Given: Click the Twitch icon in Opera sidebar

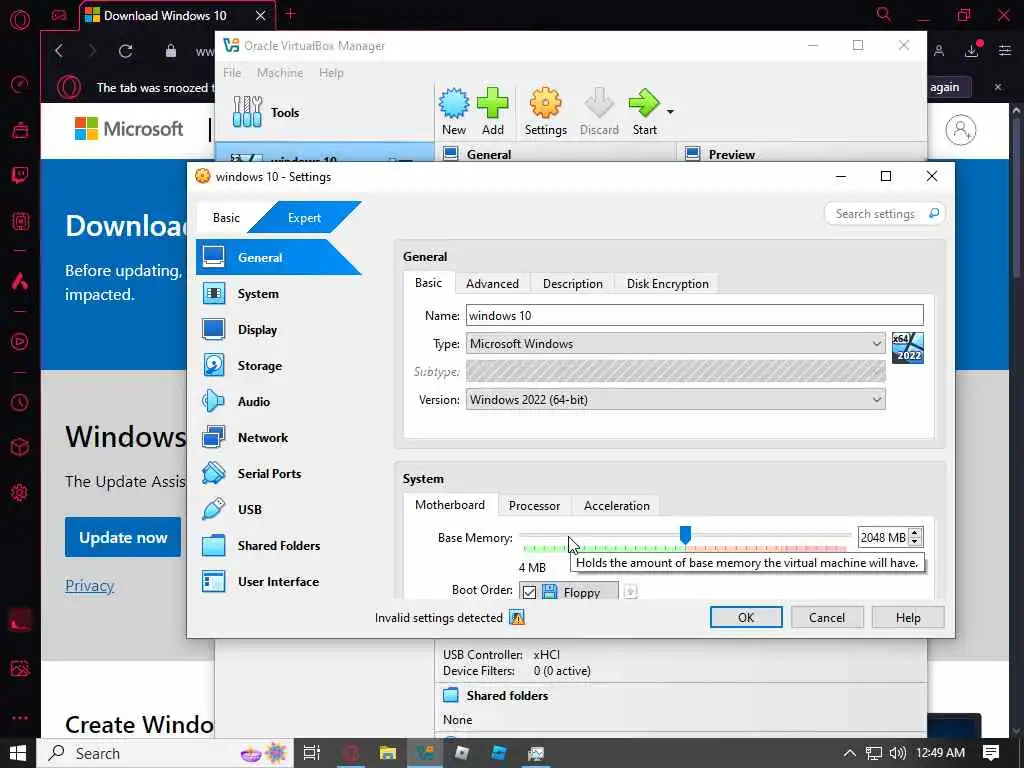Looking at the screenshot, I should pyautogui.click(x=20, y=175).
